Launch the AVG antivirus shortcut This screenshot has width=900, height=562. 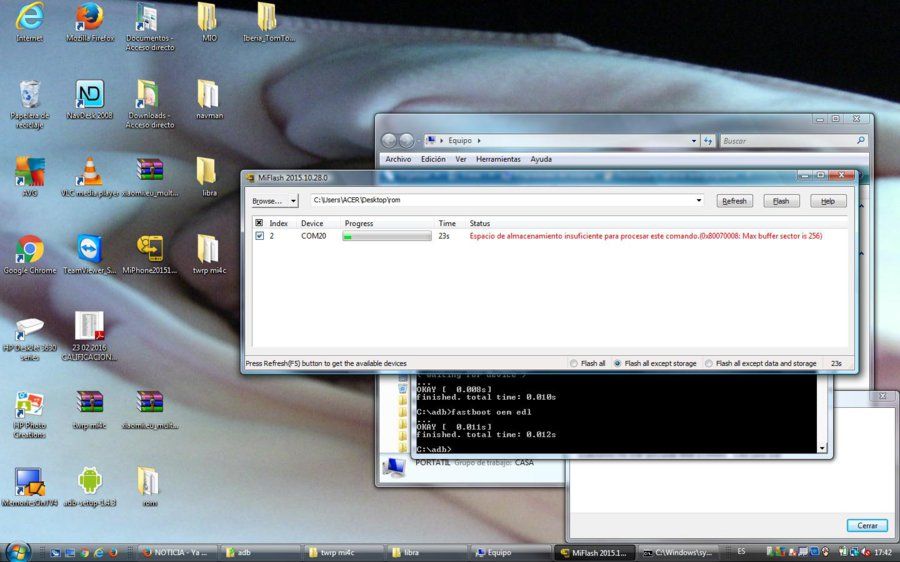tap(29, 177)
